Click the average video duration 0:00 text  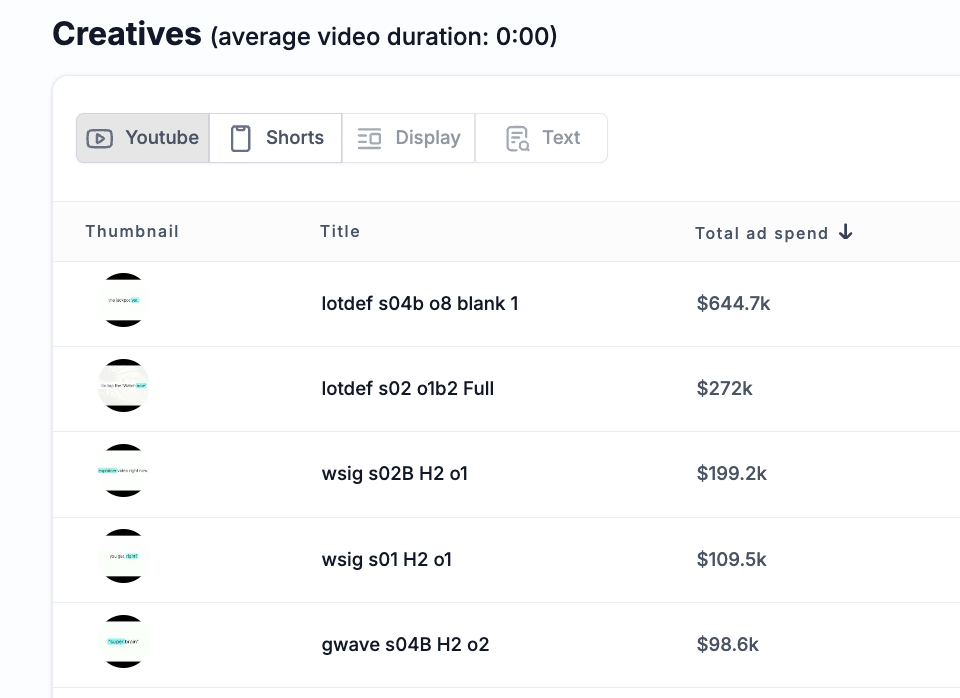coord(384,37)
